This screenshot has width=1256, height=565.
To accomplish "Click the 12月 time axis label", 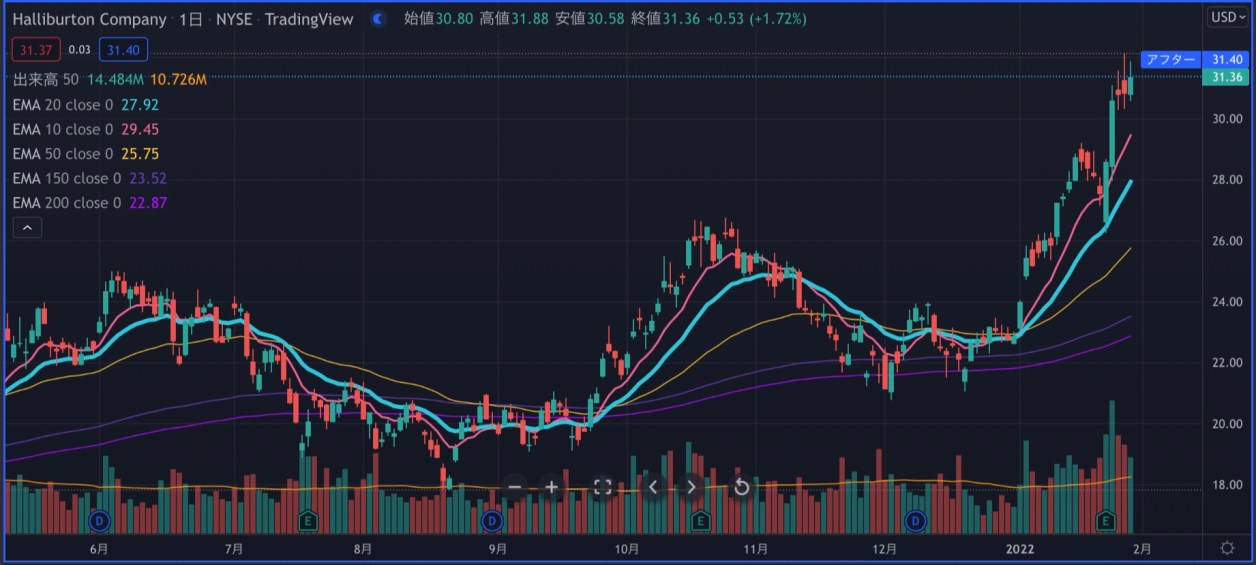I will point(884,548).
